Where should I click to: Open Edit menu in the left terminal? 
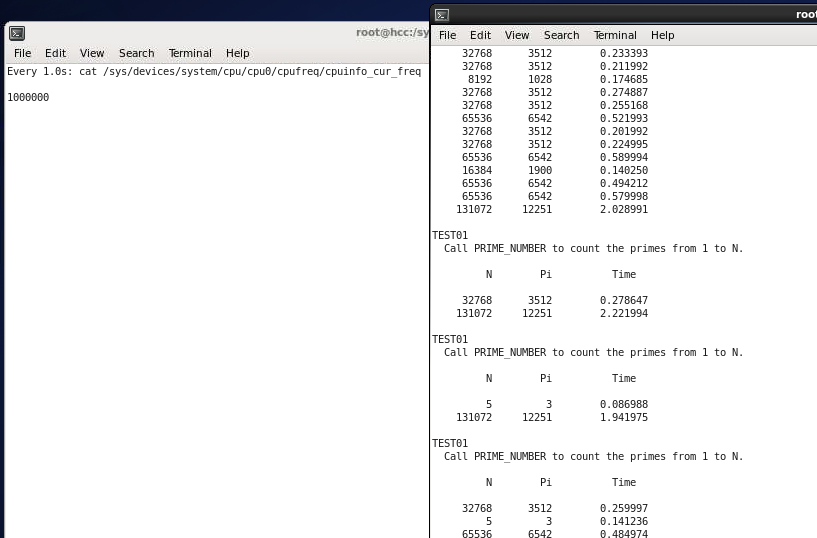point(55,53)
